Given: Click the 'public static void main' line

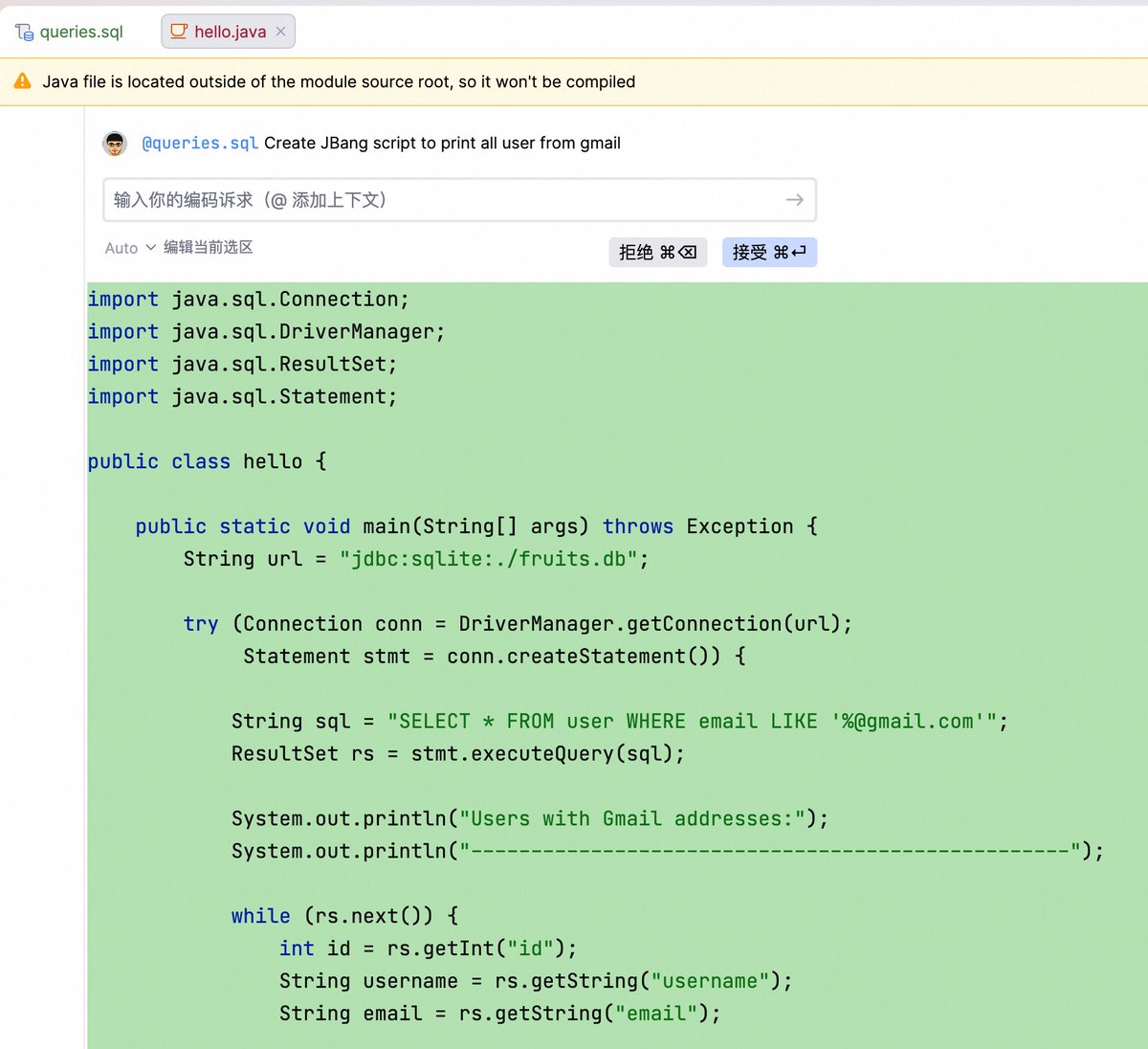Looking at the screenshot, I should coord(476,526).
